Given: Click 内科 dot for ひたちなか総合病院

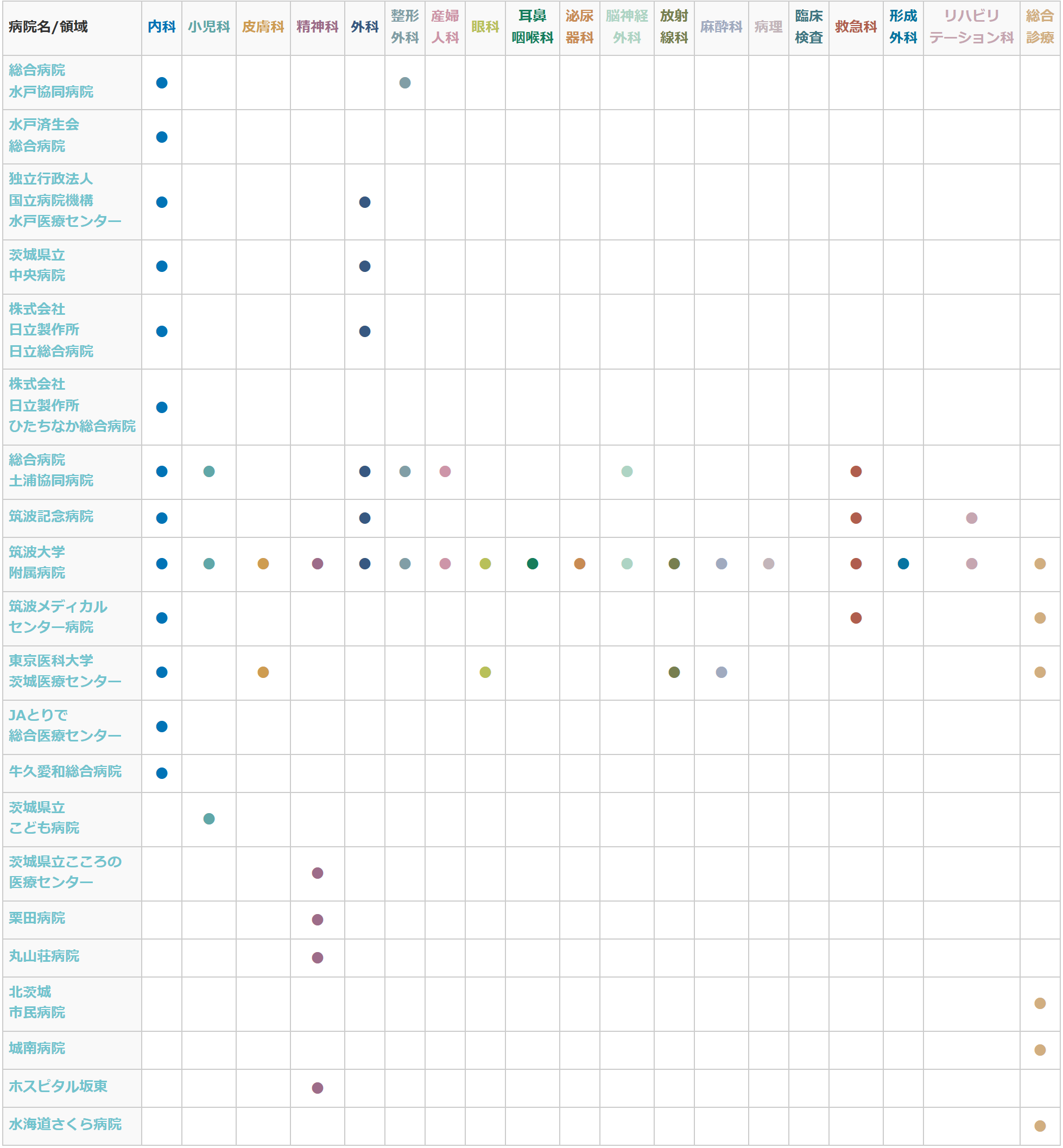Looking at the screenshot, I should tap(162, 407).
